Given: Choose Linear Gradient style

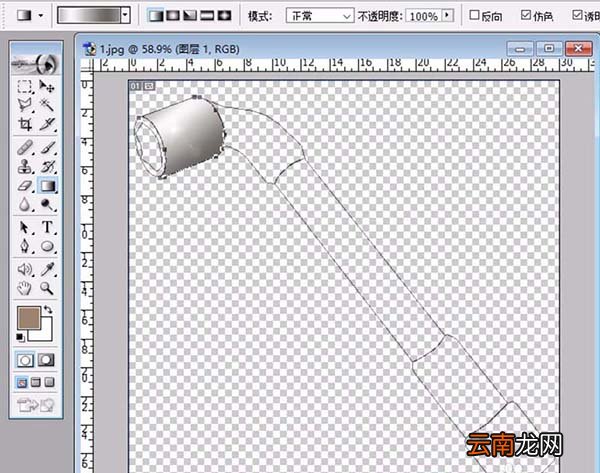Looking at the screenshot, I should tap(156, 16).
